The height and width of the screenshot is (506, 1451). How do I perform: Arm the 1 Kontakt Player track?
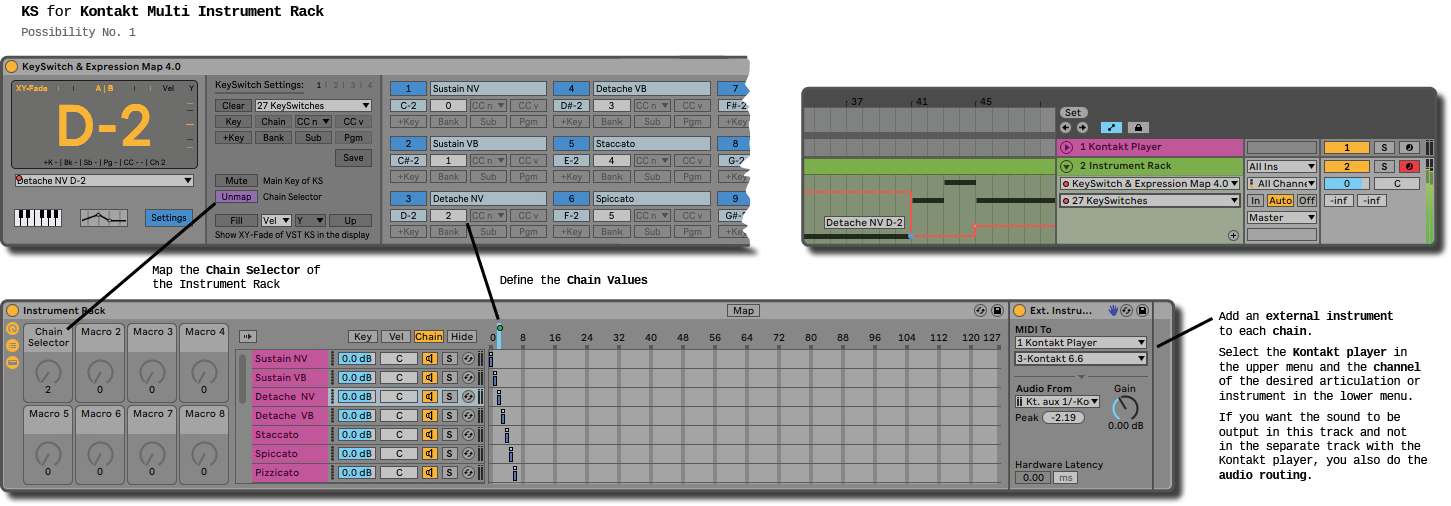coord(1409,147)
